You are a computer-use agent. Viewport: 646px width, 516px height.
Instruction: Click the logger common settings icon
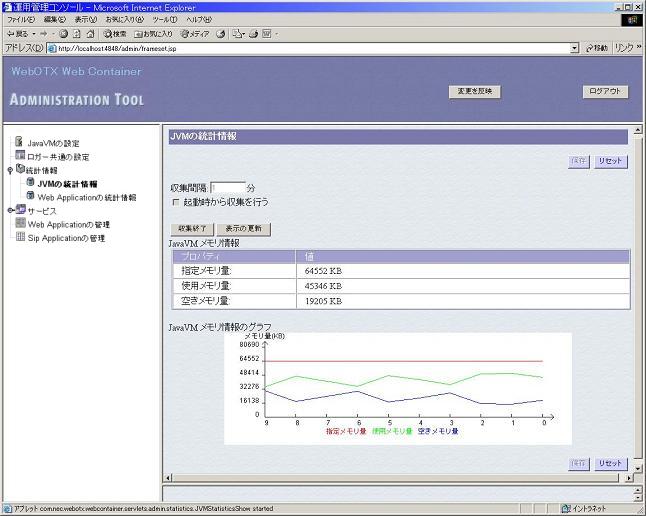(x=19, y=156)
